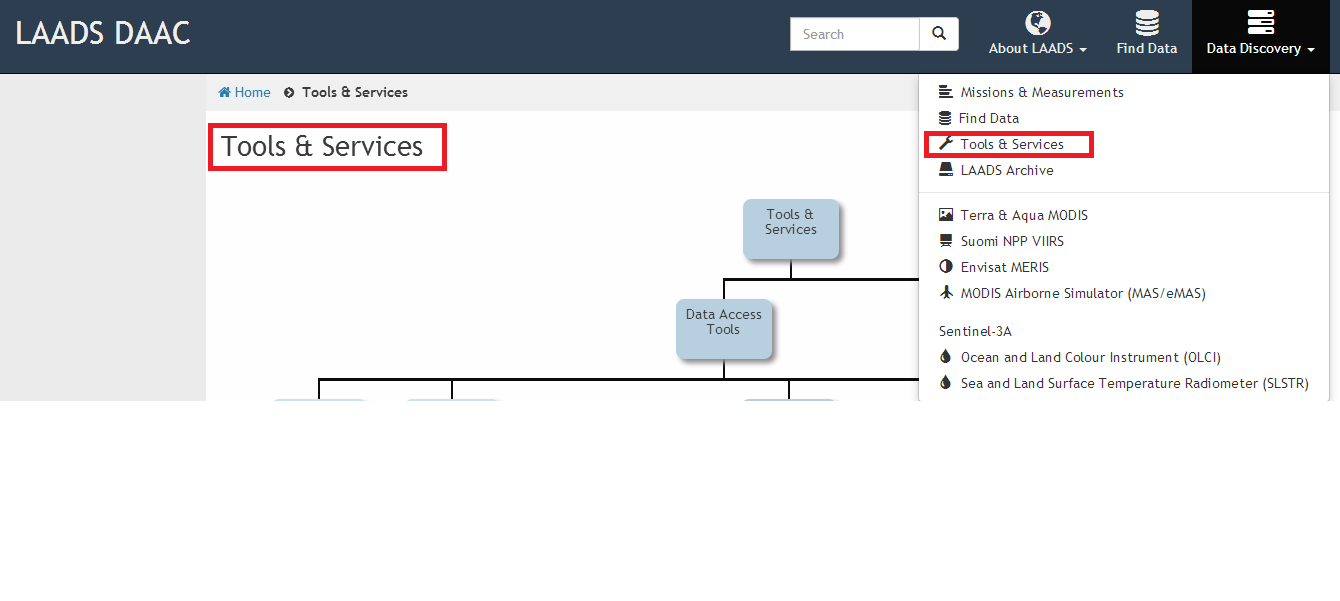The width and height of the screenshot is (1340, 601).
Task: Select Sea and Land Surface Temperature Radiometer
Action: (1134, 383)
